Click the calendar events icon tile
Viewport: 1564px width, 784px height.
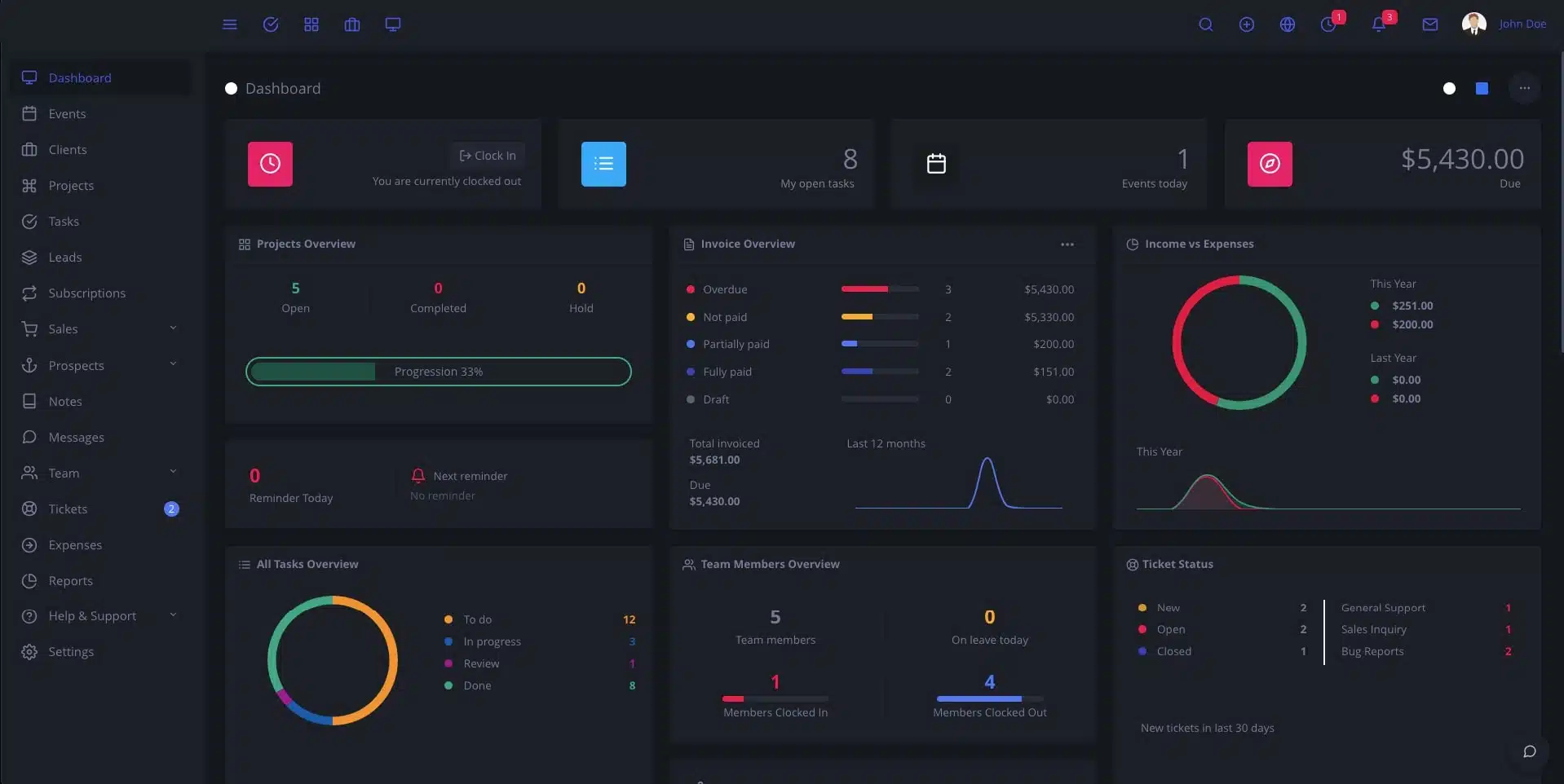click(936, 164)
